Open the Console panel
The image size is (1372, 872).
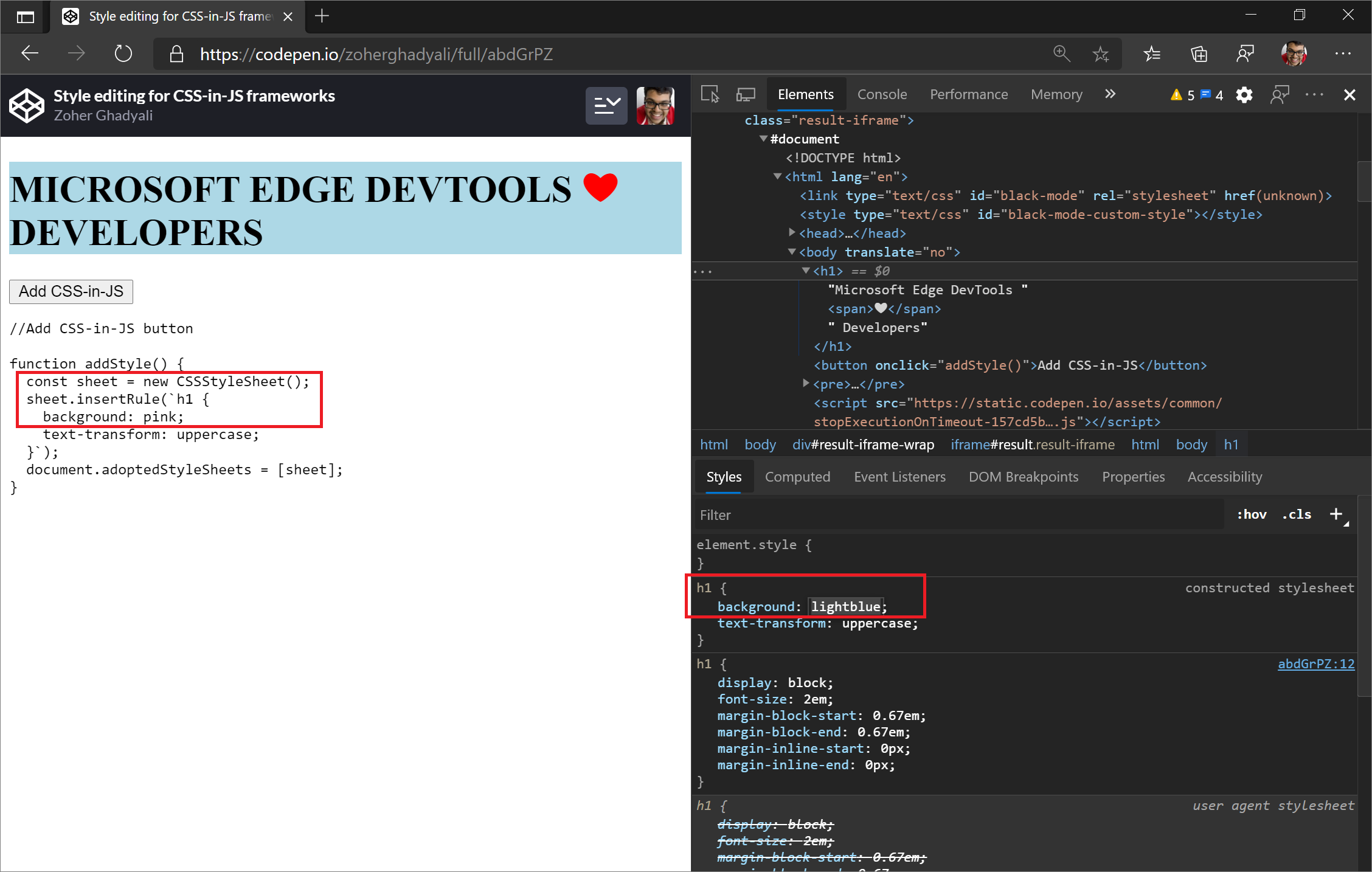pyautogui.click(x=881, y=94)
